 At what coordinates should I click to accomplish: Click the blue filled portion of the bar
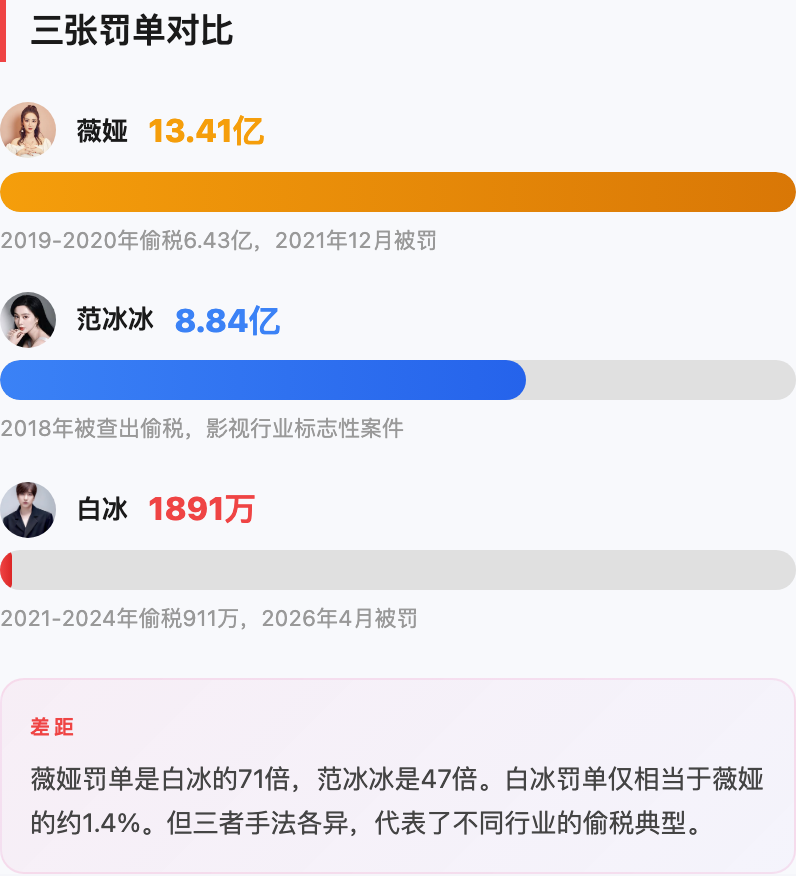click(x=263, y=380)
